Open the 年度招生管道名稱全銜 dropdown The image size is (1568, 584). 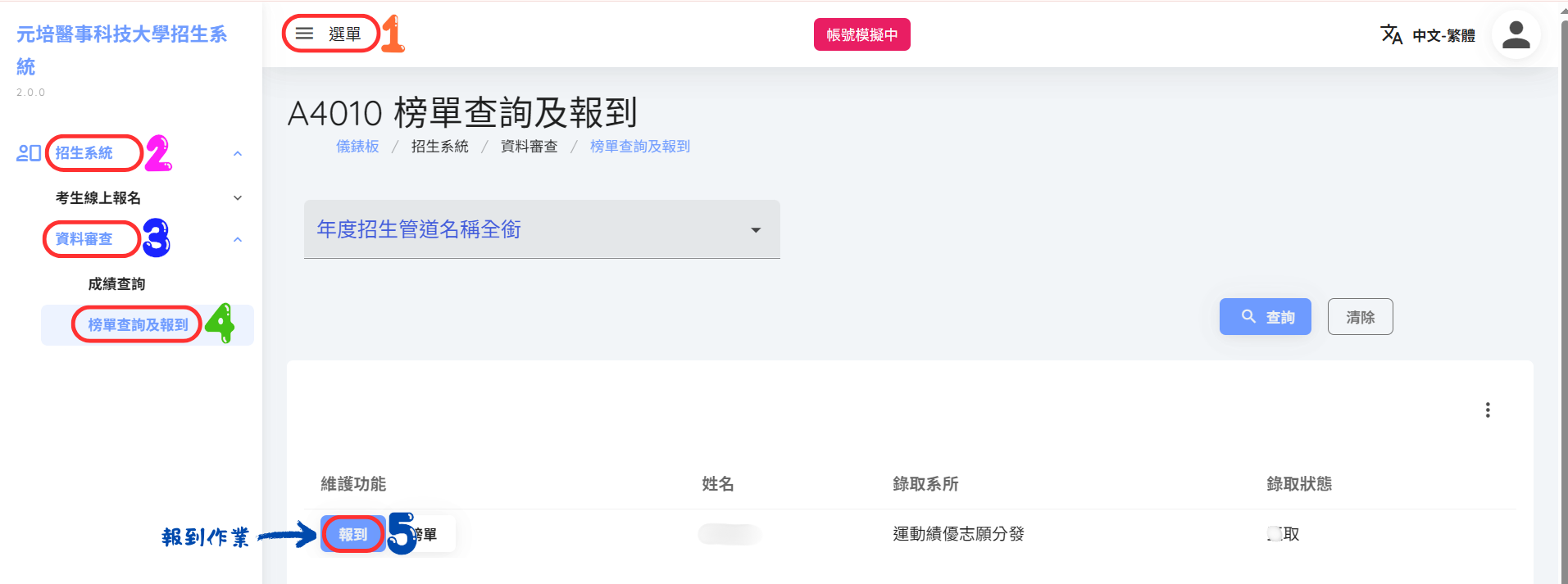[x=542, y=229]
